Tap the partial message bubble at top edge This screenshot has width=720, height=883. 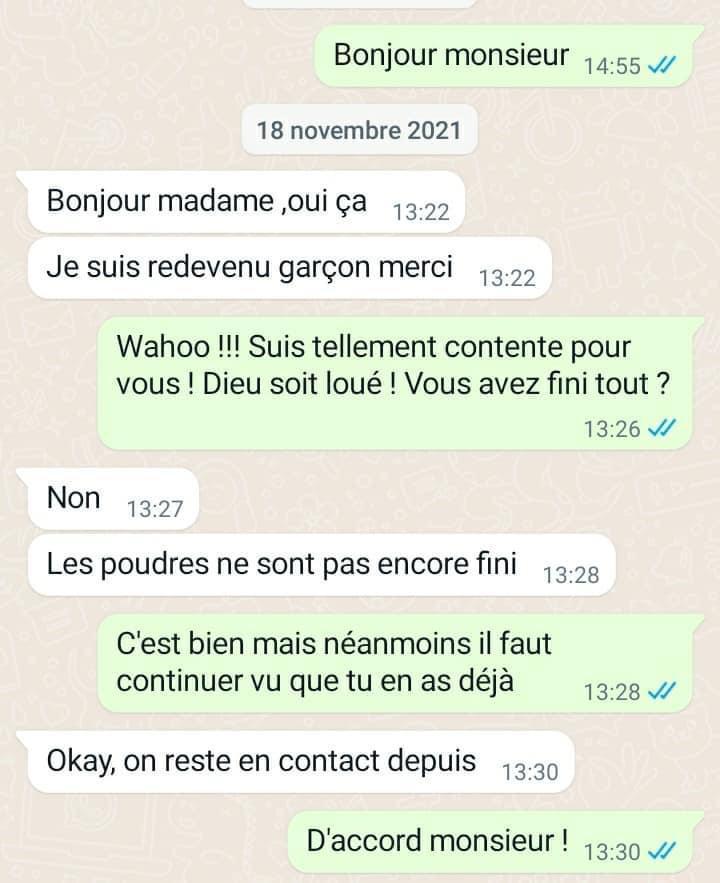pos(360,3)
